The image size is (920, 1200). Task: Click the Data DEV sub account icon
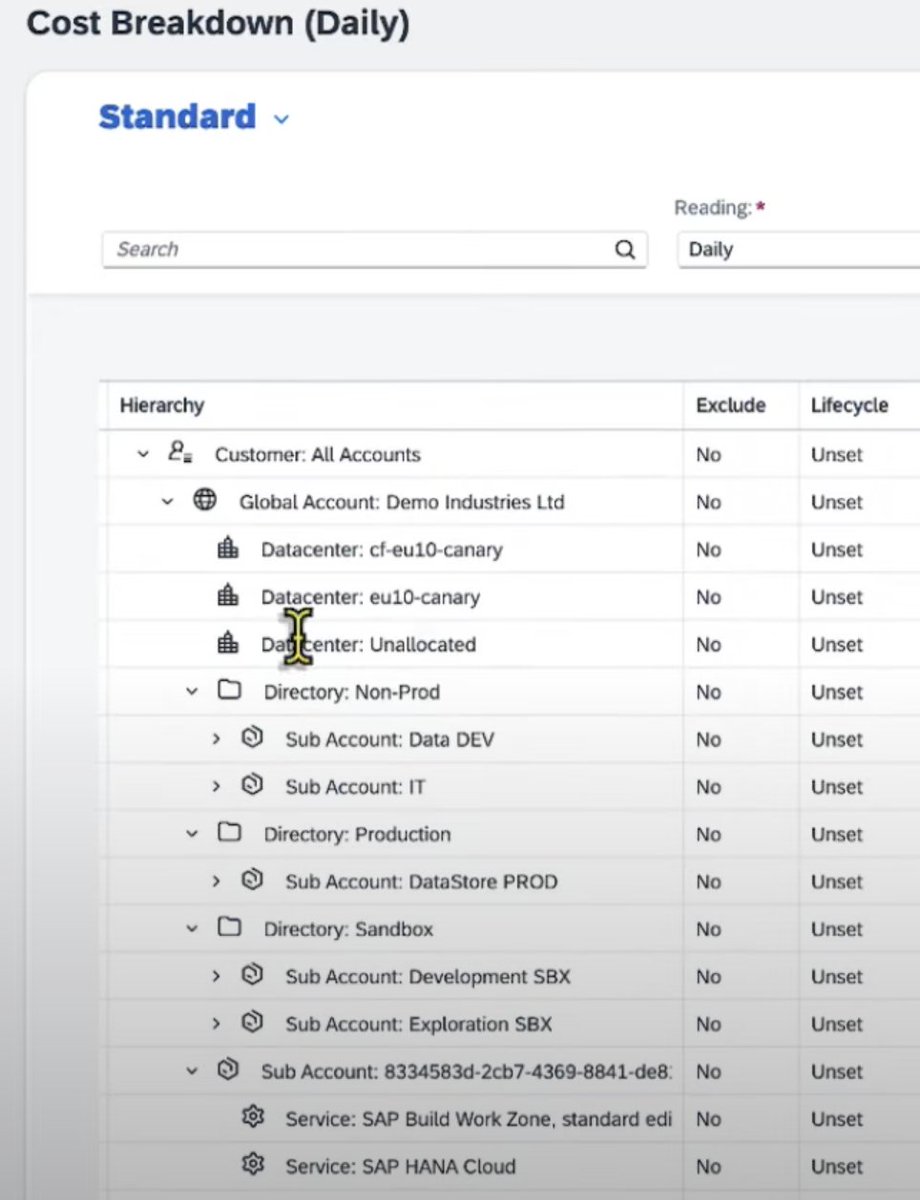point(252,739)
